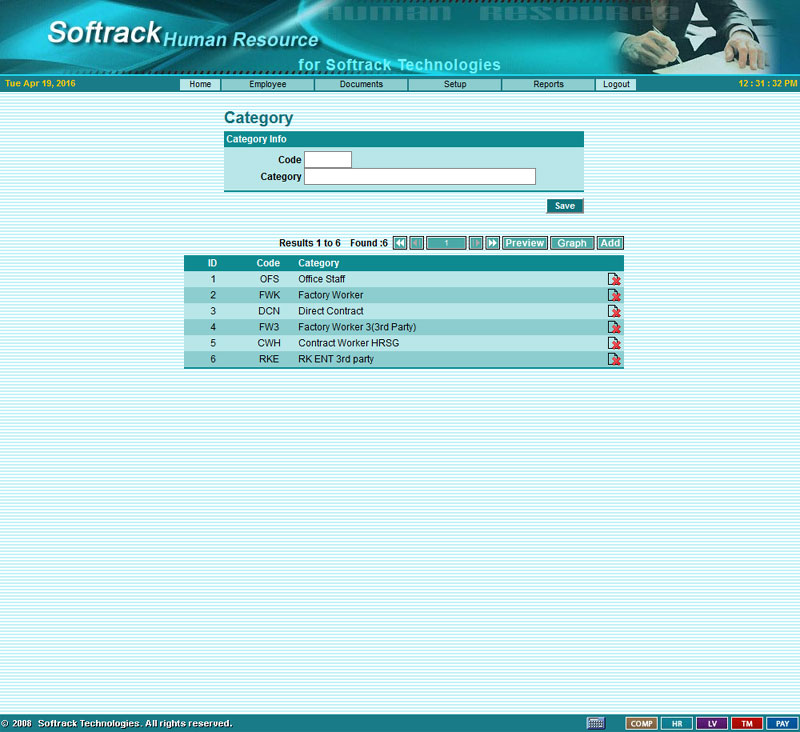Jump to the last results page
The width and height of the screenshot is (800, 732).
click(493, 243)
